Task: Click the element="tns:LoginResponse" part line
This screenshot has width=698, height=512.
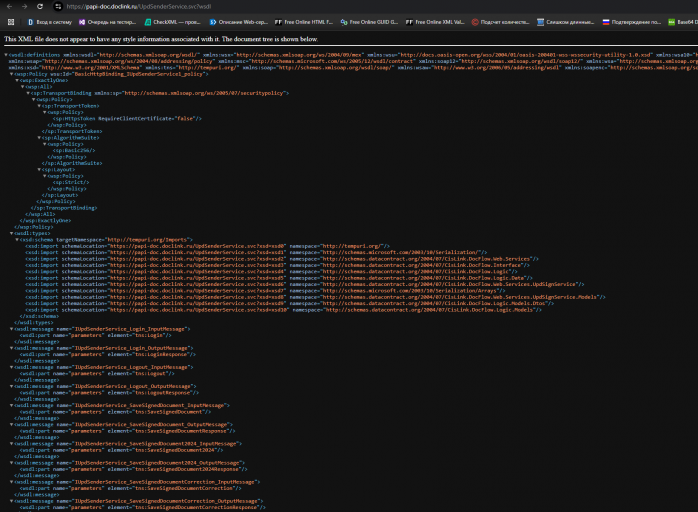Action: tap(108, 354)
